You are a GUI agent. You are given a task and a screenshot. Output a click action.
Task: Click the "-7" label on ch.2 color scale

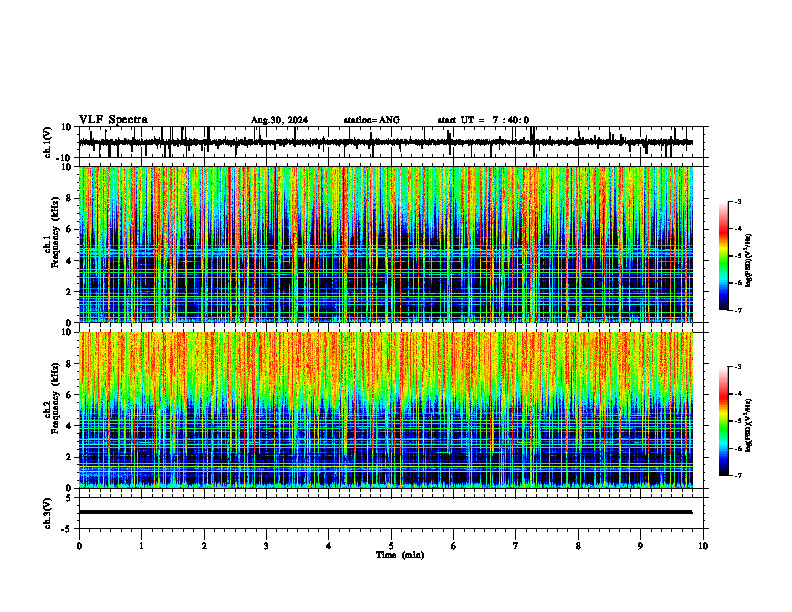pyautogui.click(x=738, y=475)
